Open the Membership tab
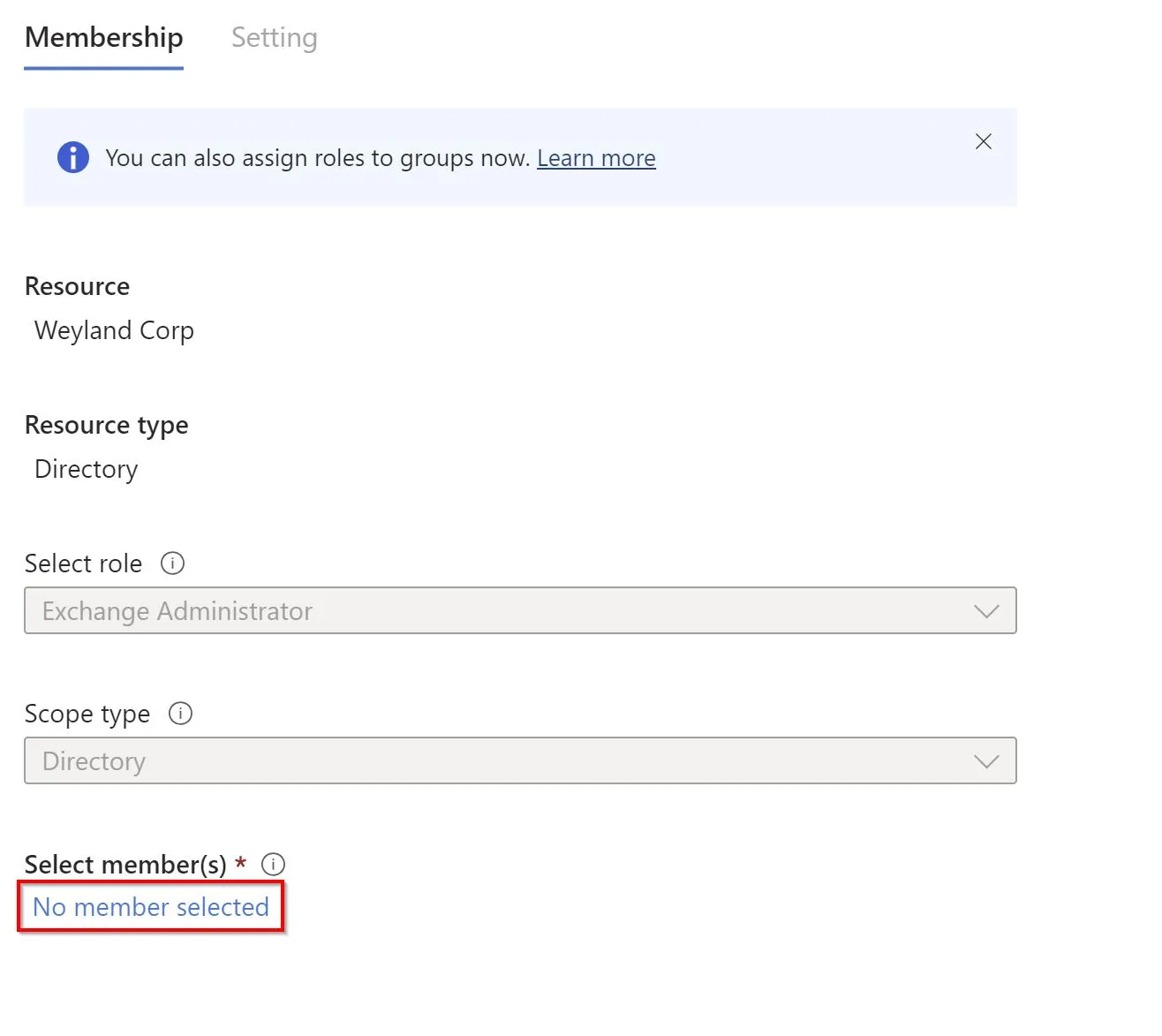Viewport: 1162px width, 1036px height. coord(104,38)
